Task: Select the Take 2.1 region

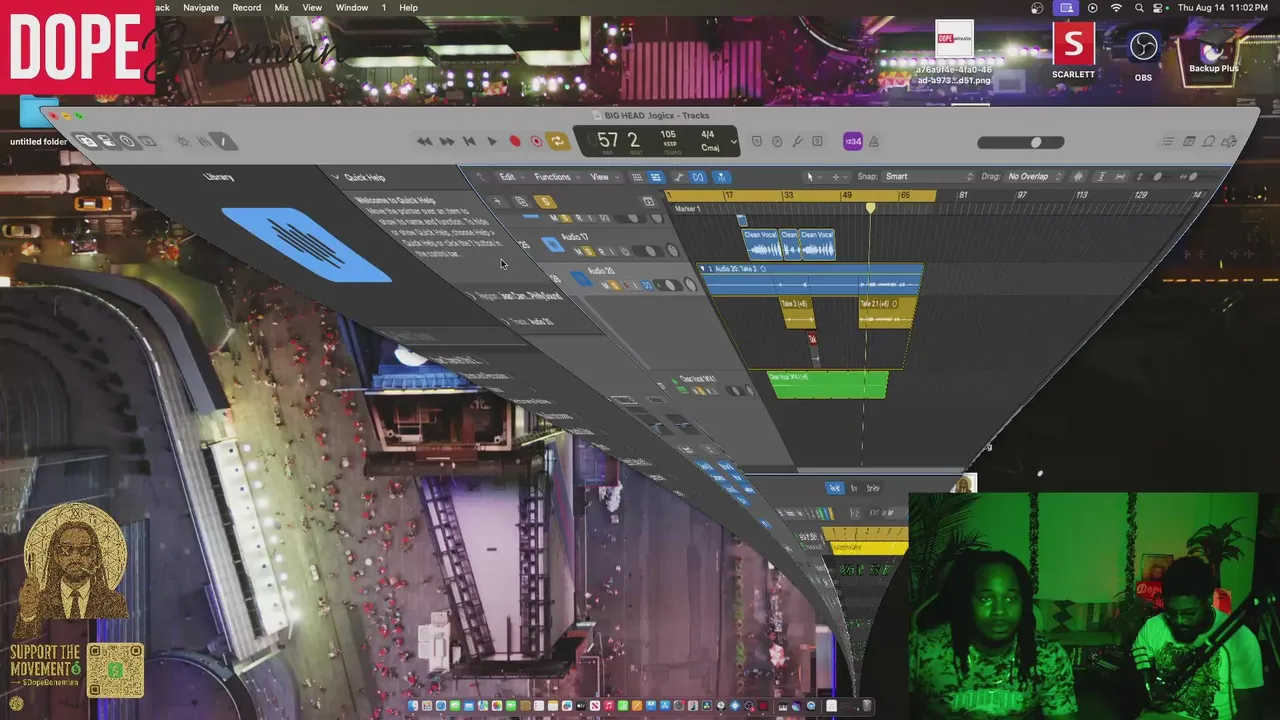Action: [887, 311]
